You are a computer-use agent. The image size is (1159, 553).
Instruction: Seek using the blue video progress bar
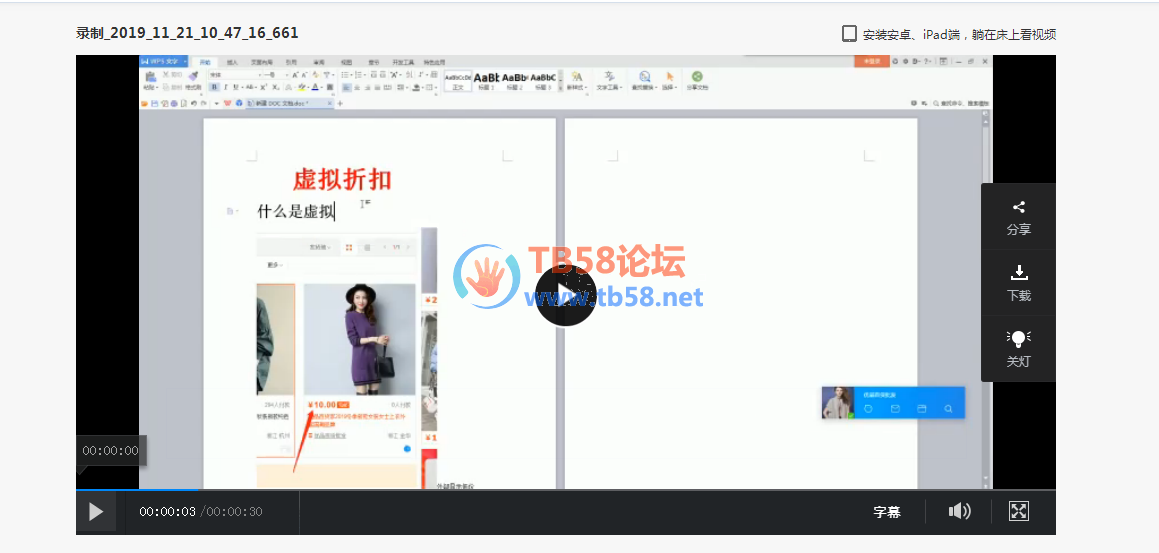(x=137, y=489)
